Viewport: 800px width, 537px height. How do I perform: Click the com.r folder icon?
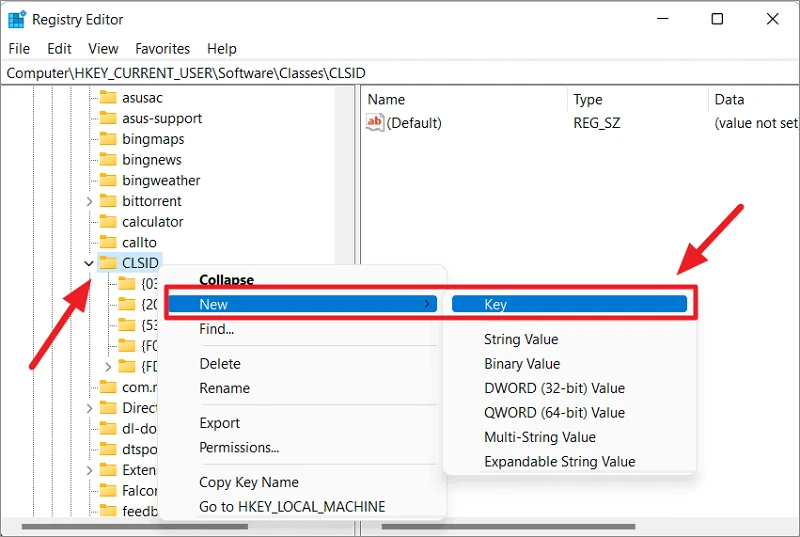[x=108, y=387]
